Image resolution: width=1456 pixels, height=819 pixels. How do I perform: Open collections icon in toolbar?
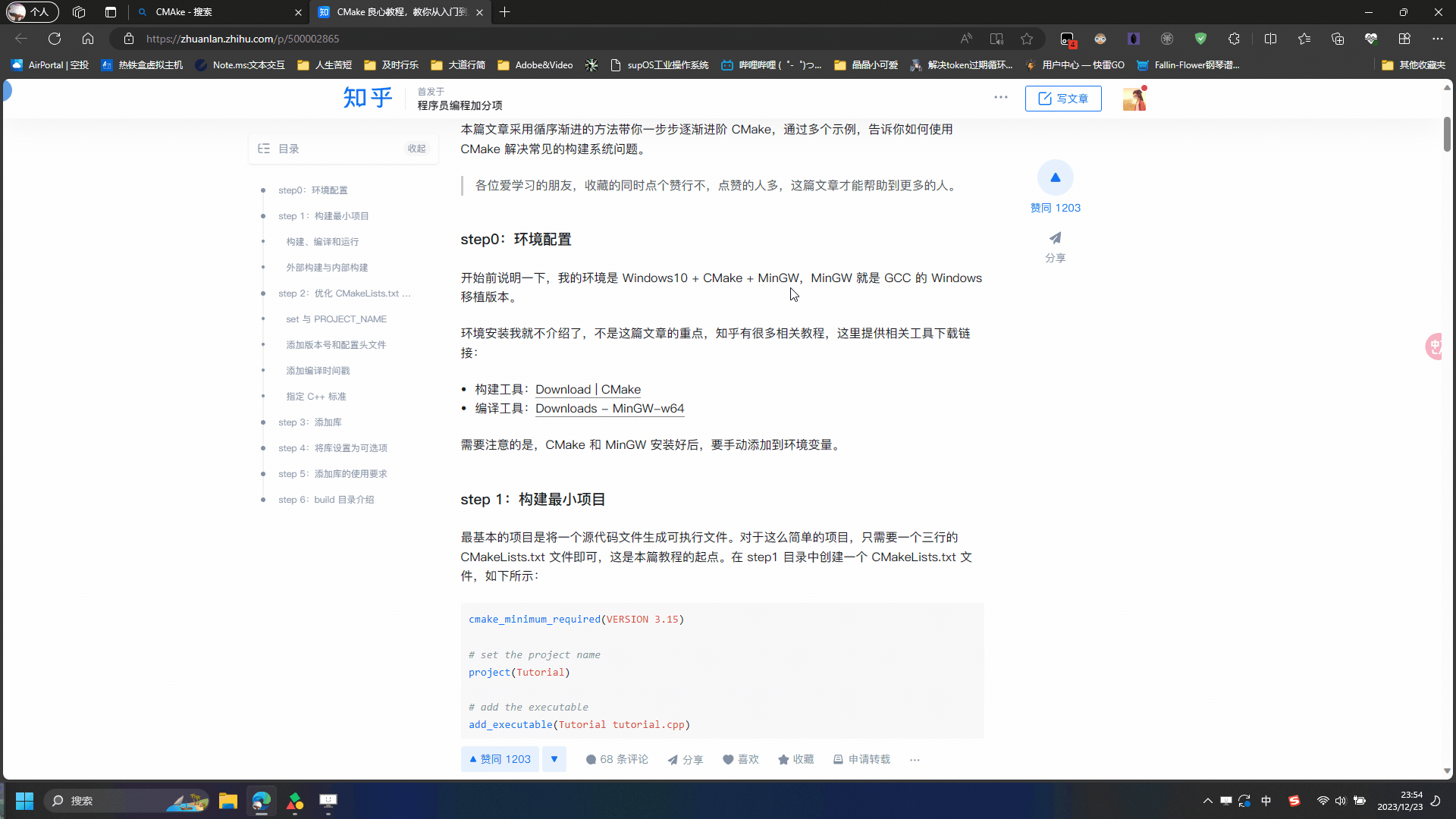coord(1338,39)
